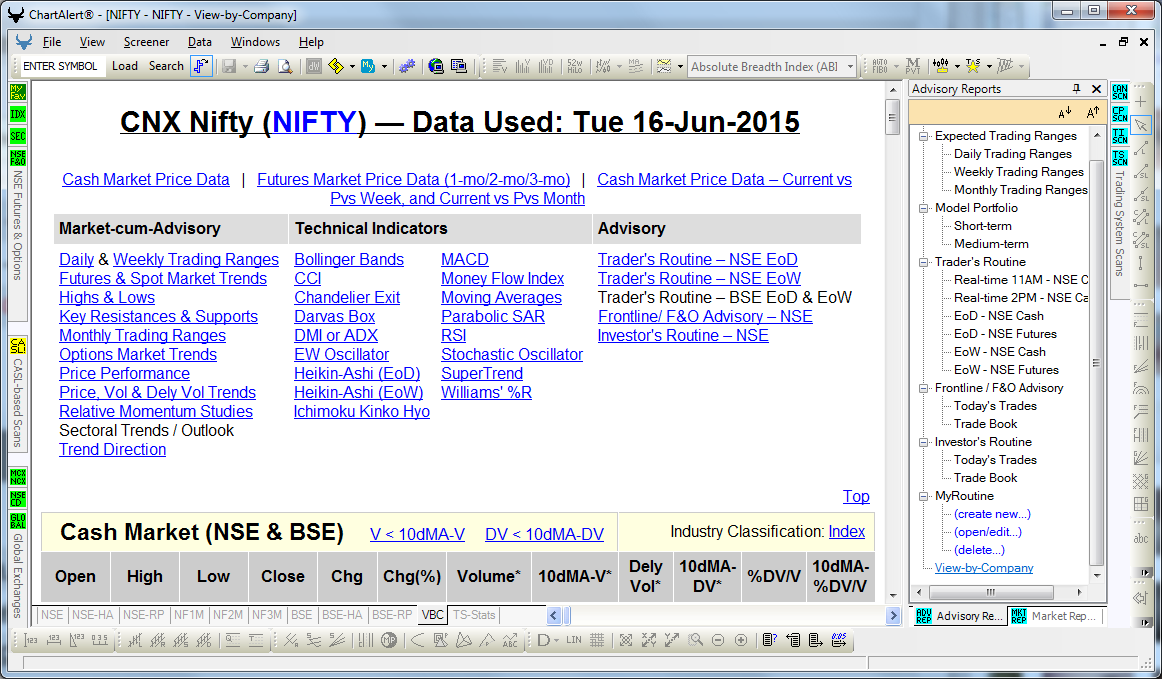Open the green IDX sidebar icon
The height and width of the screenshot is (679, 1162).
click(x=18, y=114)
